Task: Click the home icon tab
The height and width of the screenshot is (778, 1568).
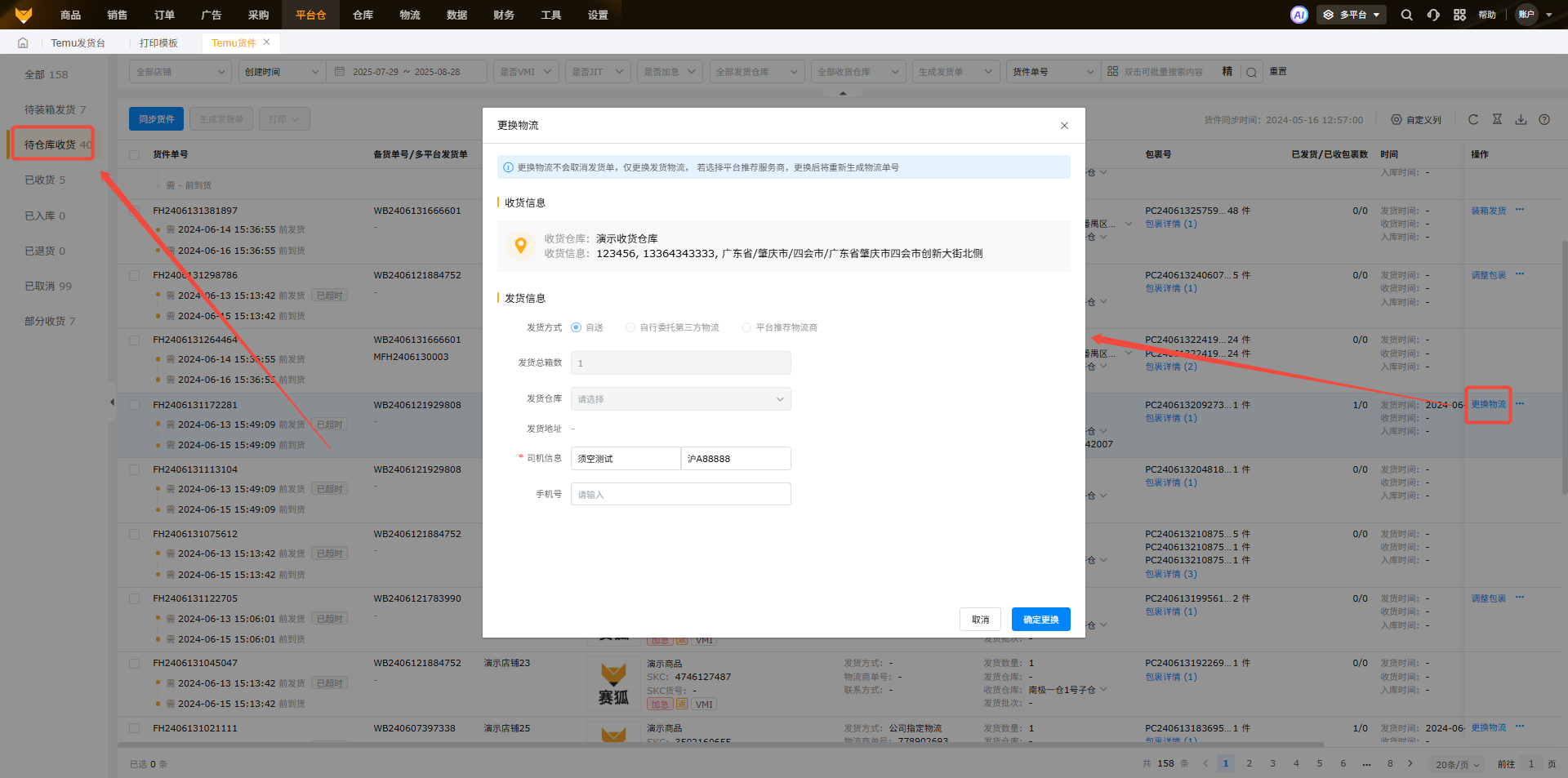Action: [23, 42]
